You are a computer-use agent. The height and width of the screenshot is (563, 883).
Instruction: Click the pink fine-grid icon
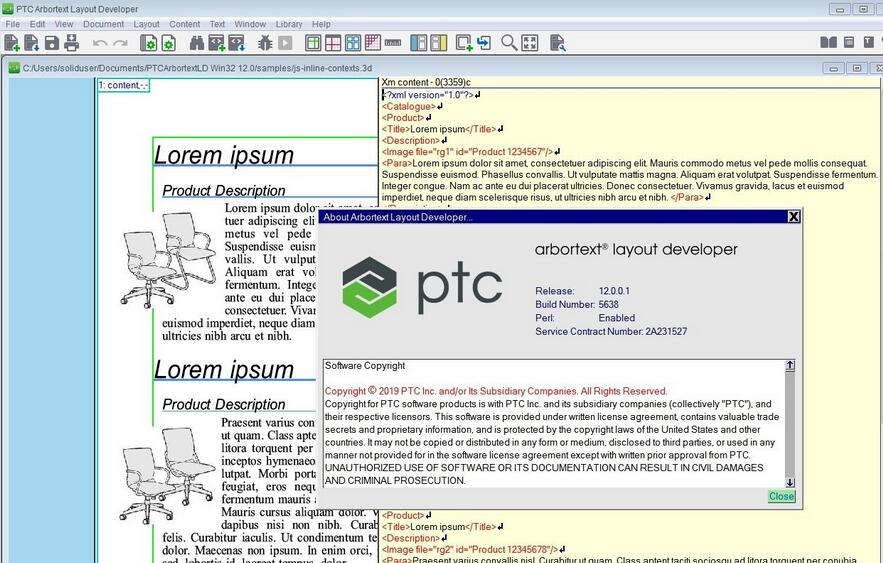373,43
